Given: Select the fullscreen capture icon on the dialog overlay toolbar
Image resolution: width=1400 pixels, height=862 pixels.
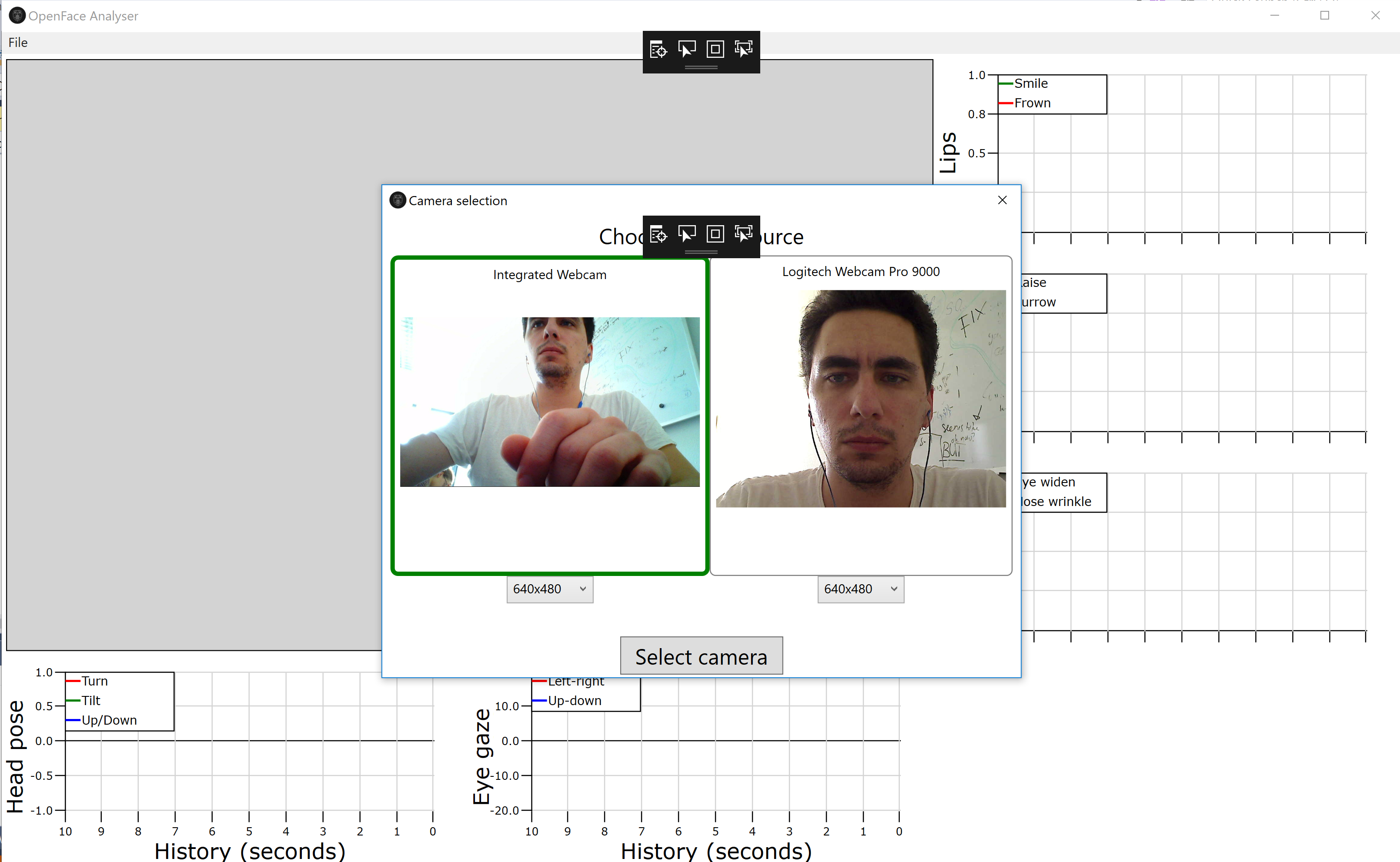Looking at the screenshot, I should click(715, 234).
